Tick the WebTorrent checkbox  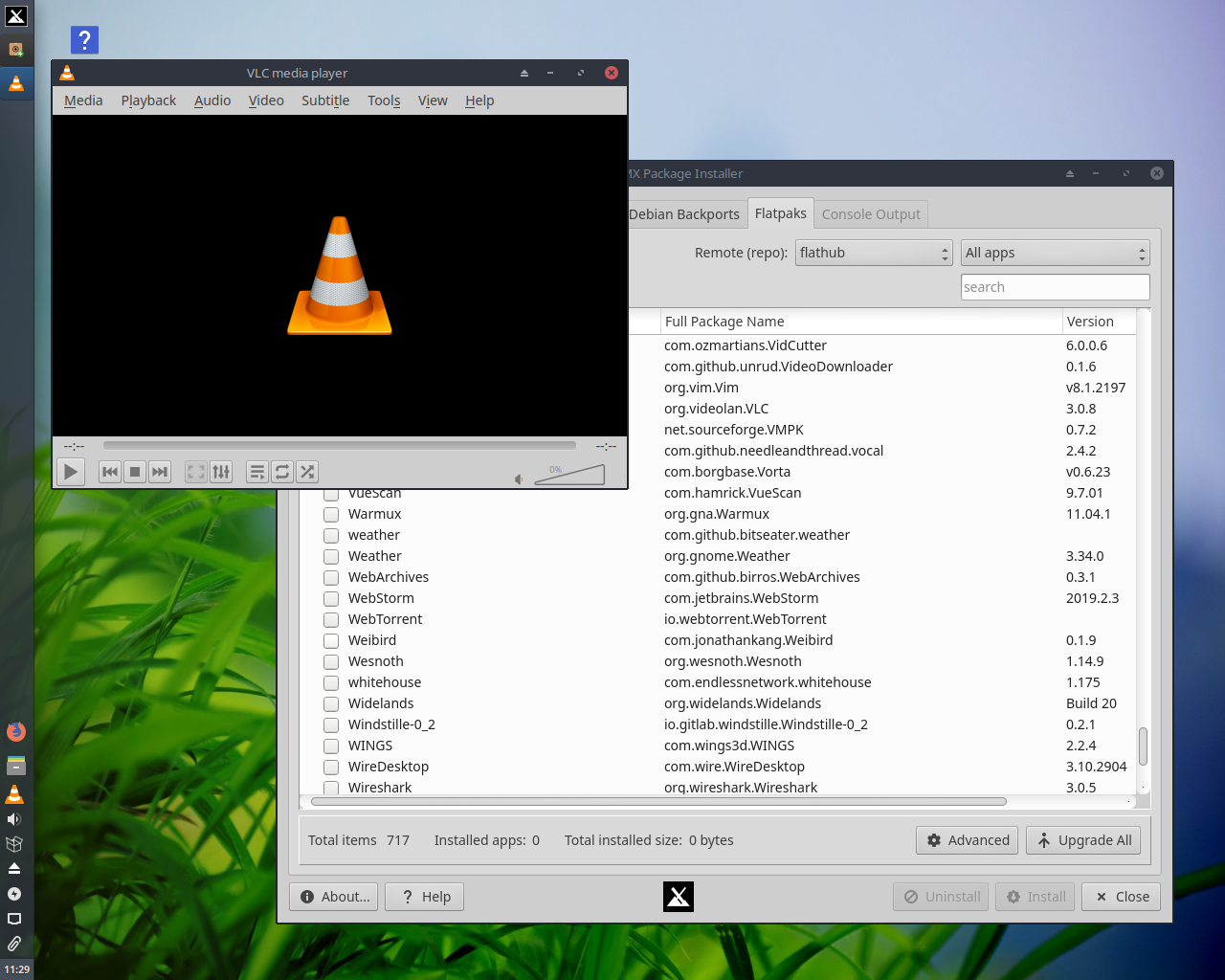coord(331,619)
